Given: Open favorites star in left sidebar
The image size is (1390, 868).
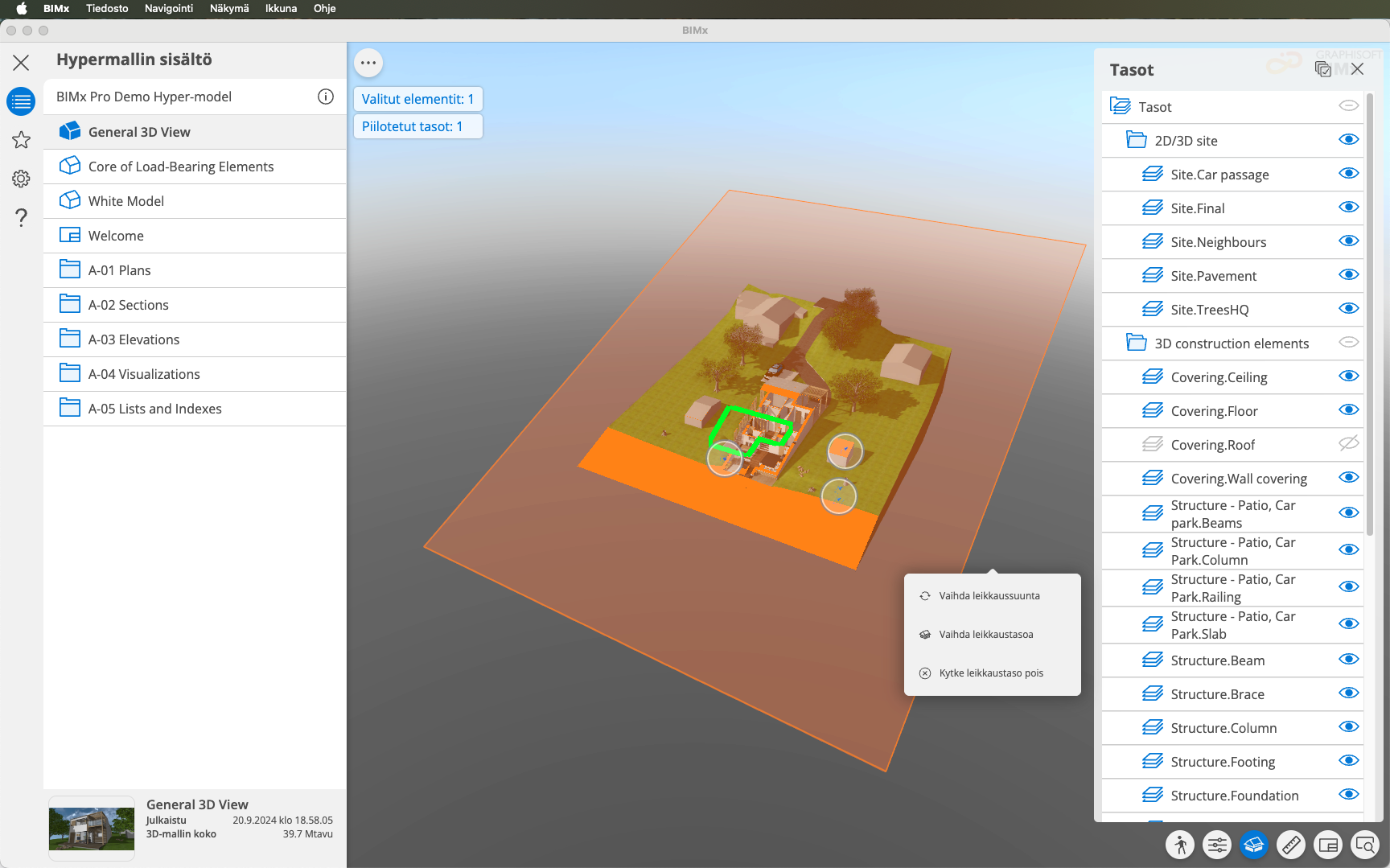Looking at the screenshot, I should tap(21, 140).
